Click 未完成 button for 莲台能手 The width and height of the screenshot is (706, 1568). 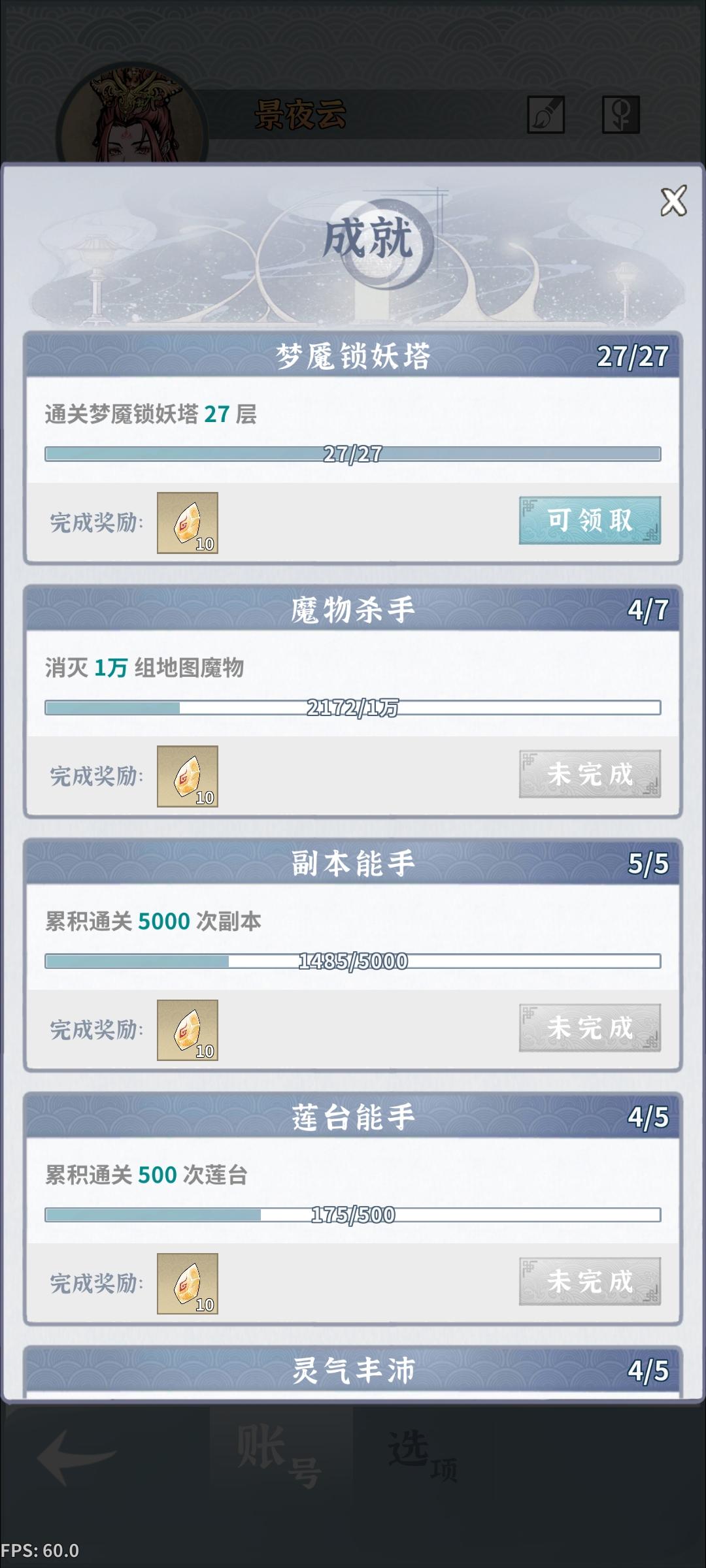pyautogui.click(x=590, y=1281)
